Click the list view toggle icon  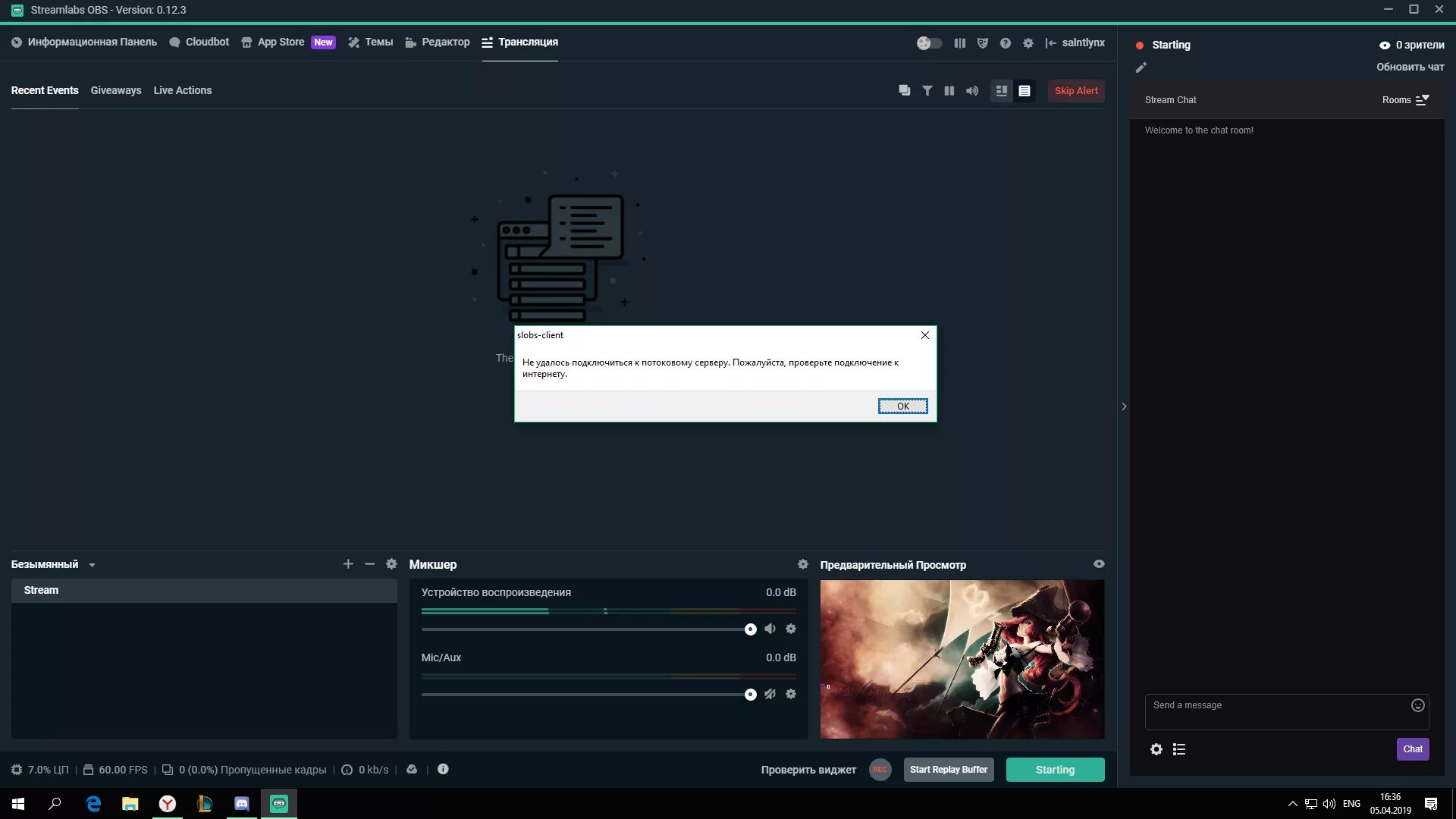(x=1025, y=90)
